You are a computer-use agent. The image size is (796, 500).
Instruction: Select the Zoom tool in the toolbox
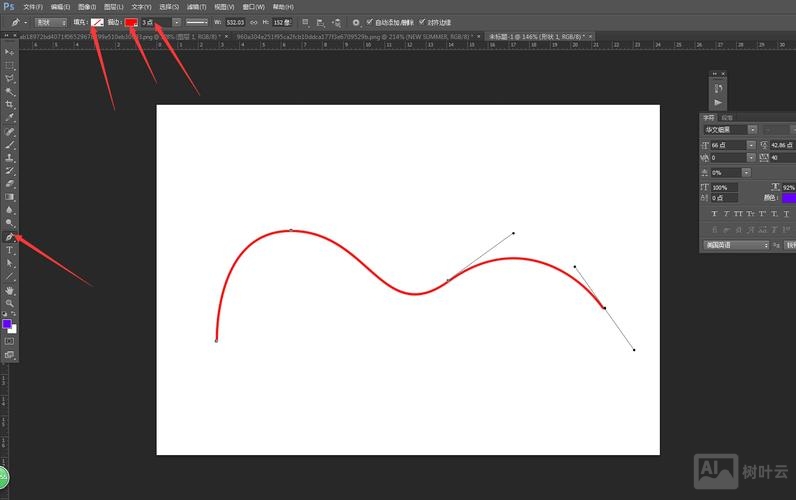click(x=10, y=303)
